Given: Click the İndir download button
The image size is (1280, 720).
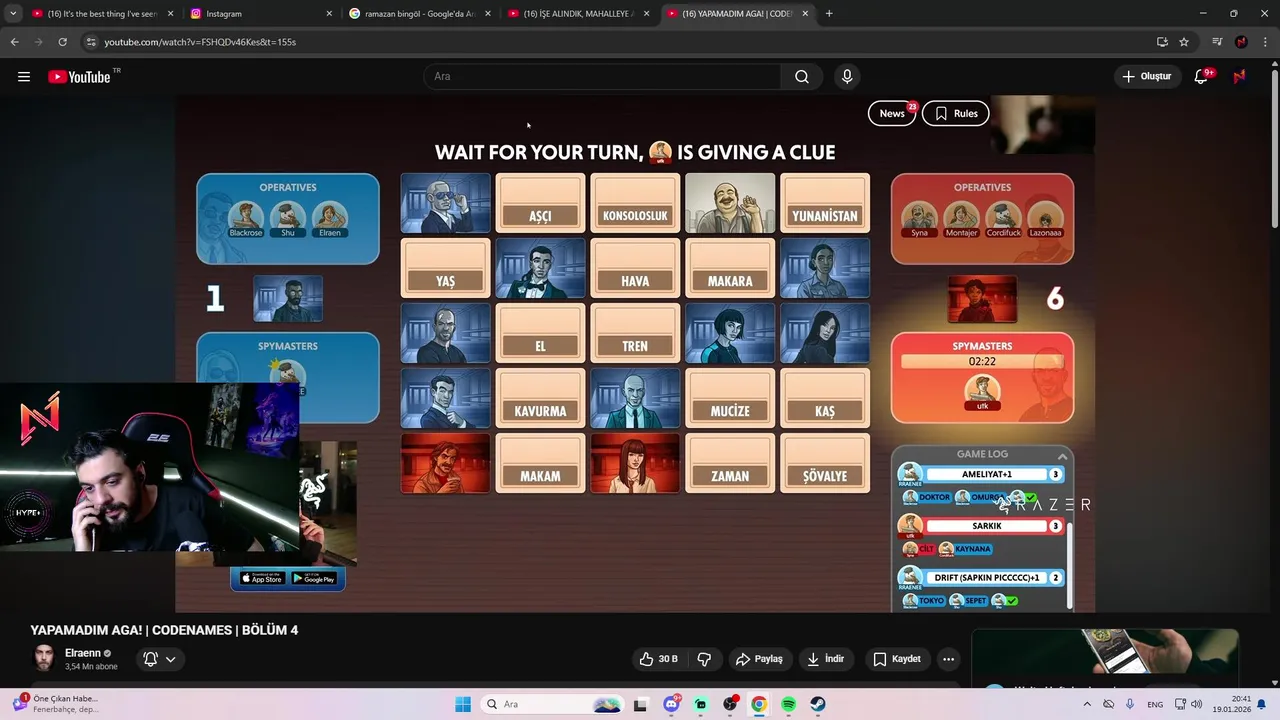Looking at the screenshot, I should point(826,659).
